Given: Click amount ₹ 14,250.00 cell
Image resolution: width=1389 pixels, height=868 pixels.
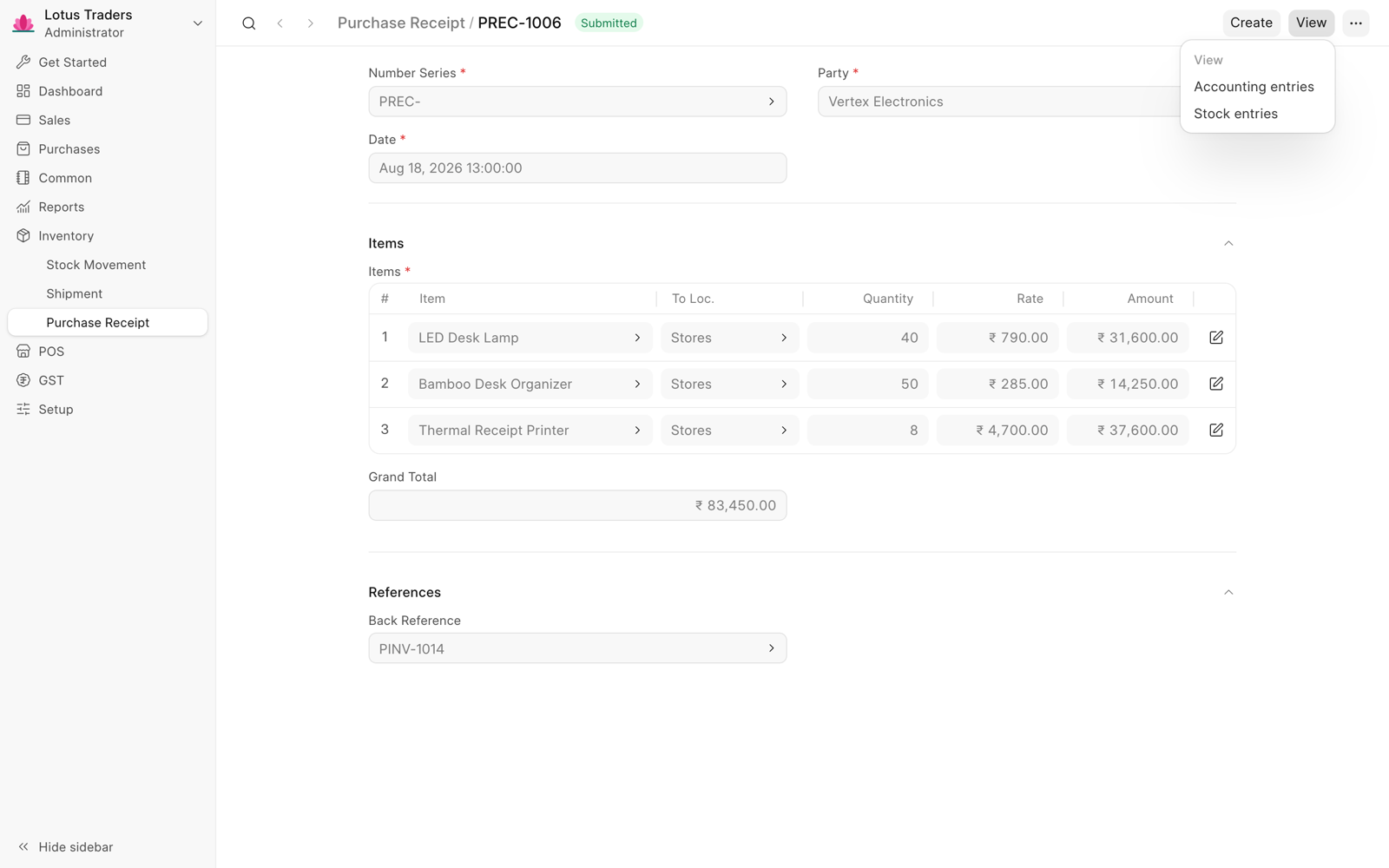Looking at the screenshot, I should [x=1128, y=384].
